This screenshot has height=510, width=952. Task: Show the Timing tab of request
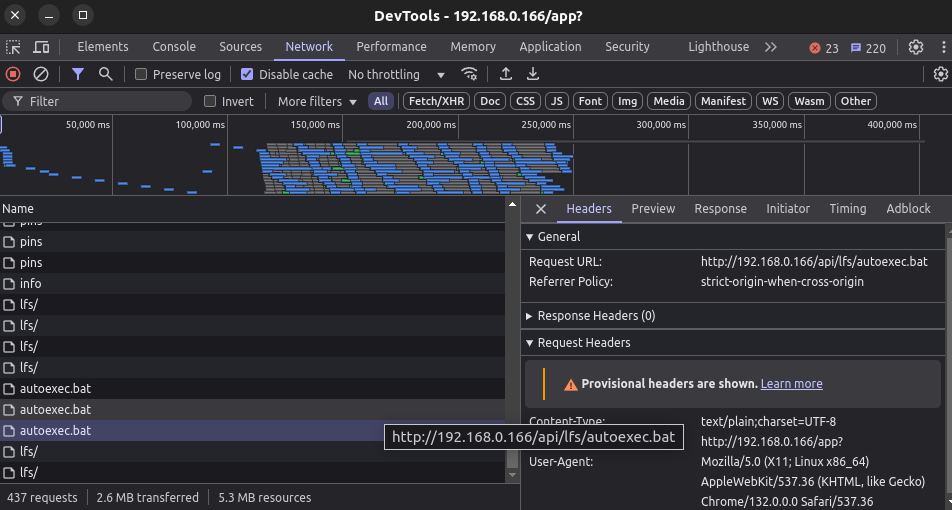click(x=848, y=209)
